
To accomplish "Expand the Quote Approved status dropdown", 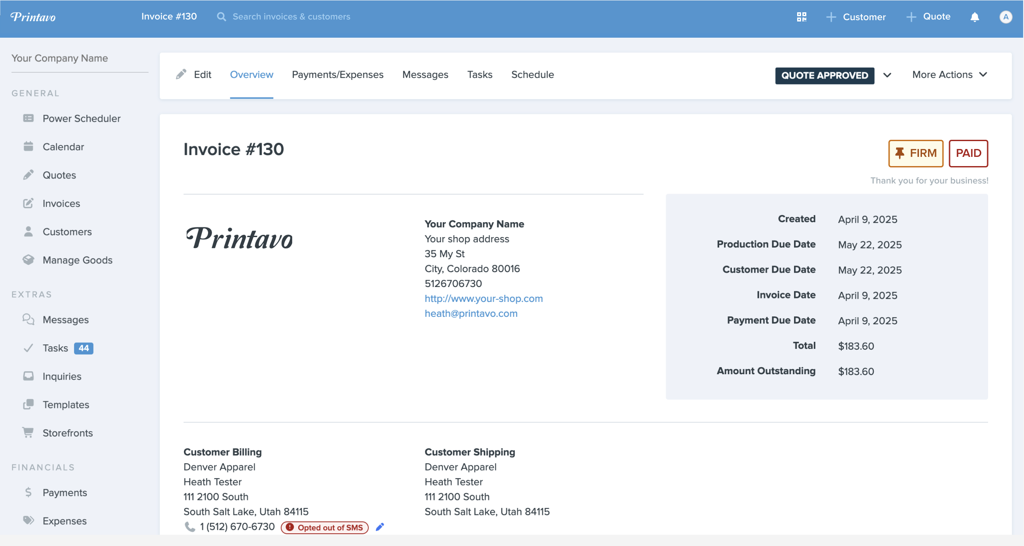I will 887,75.
